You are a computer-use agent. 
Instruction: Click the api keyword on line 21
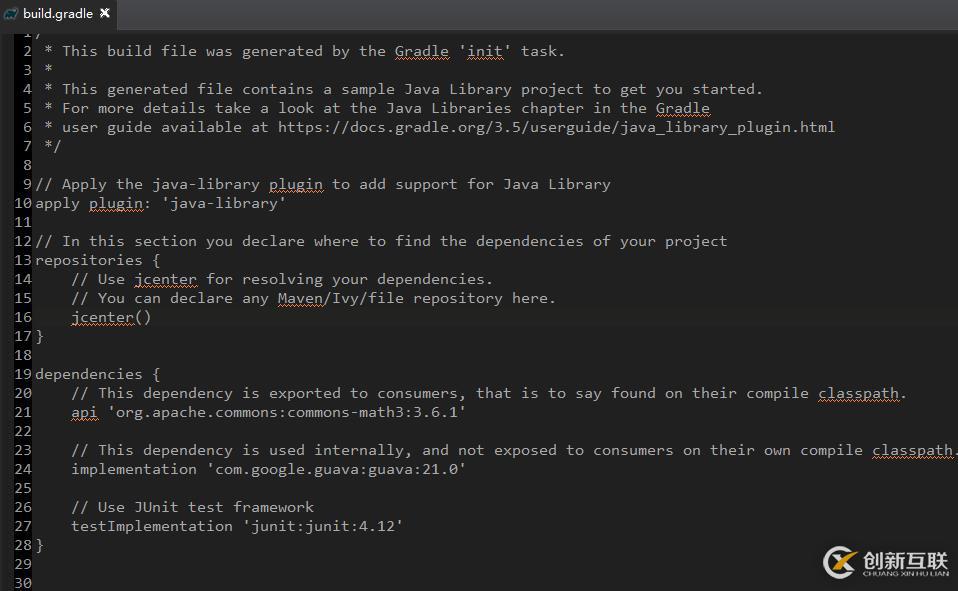pos(84,413)
